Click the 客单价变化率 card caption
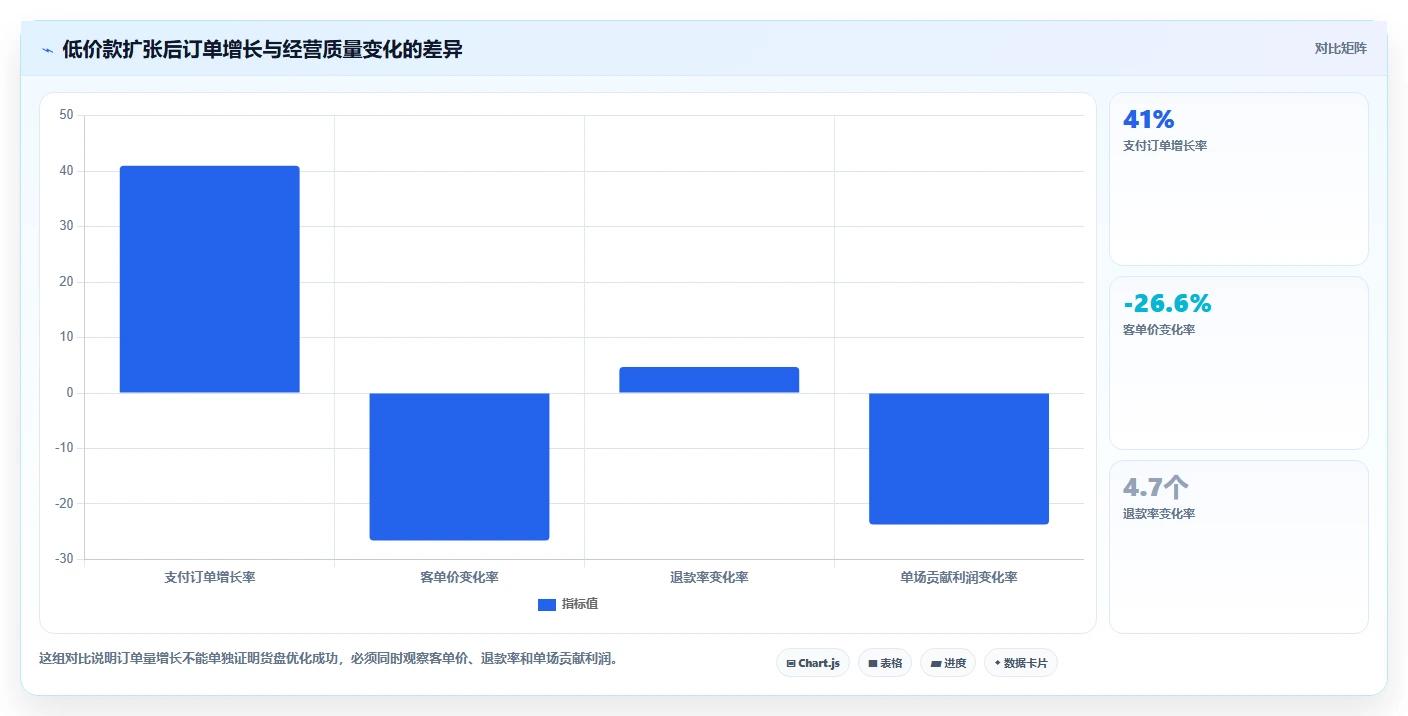This screenshot has height=716, width=1408. point(1159,330)
